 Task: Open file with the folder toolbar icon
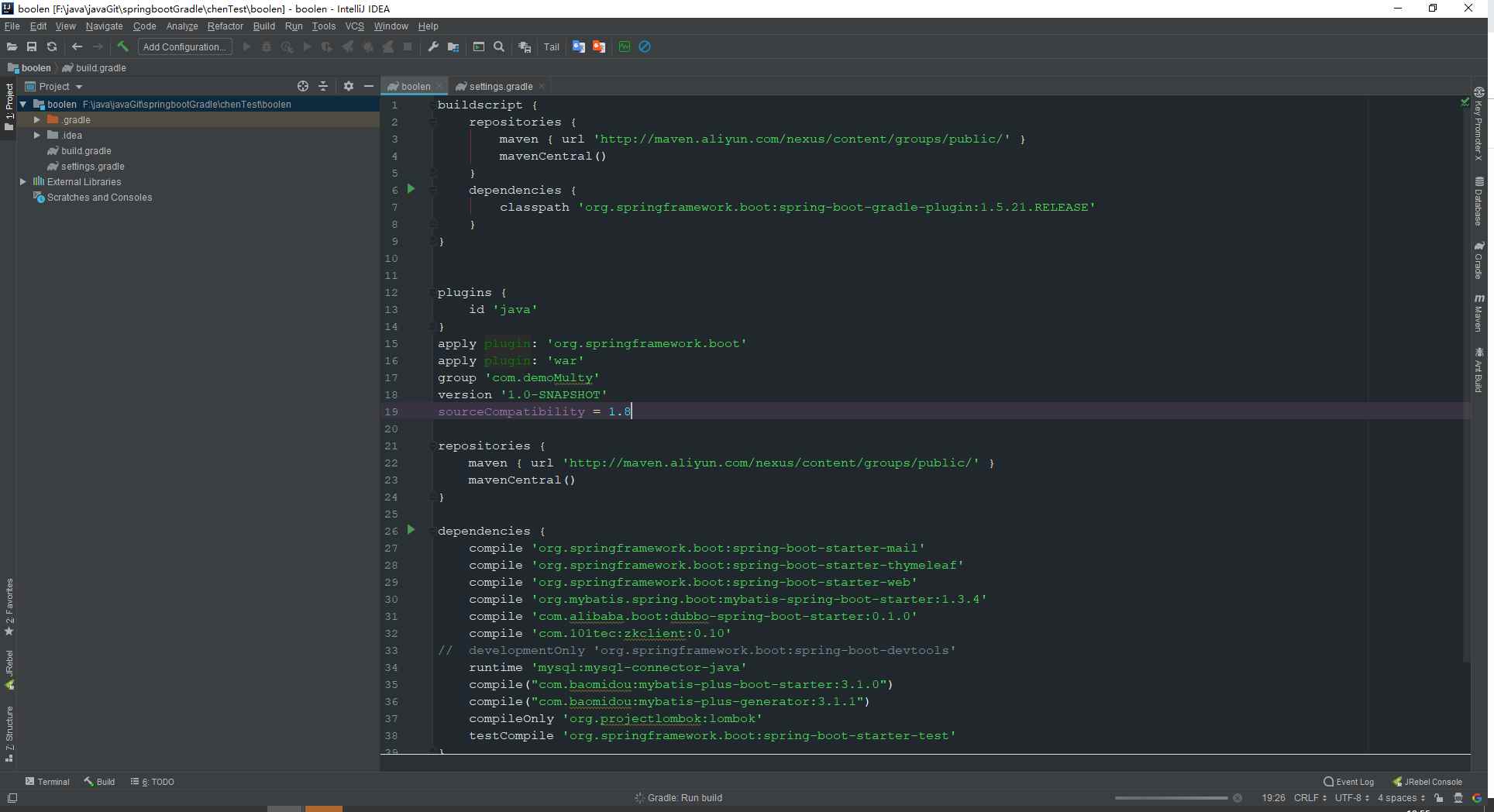tap(12, 47)
